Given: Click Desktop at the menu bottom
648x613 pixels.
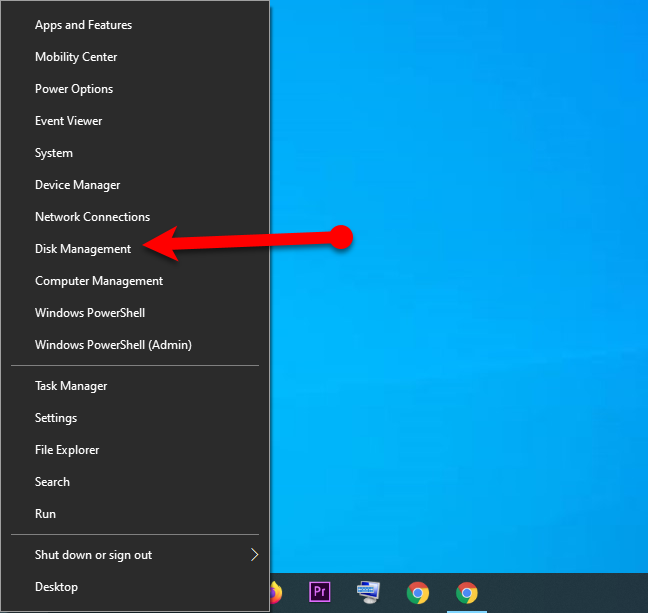Looking at the screenshot, I should pos(56,587).
